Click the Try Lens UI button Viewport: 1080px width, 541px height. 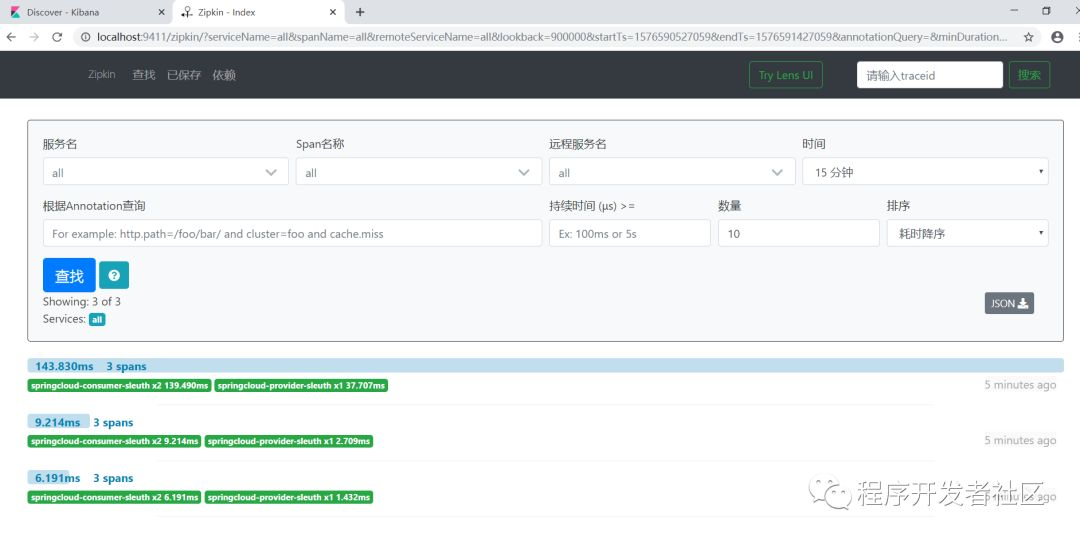coord(786,75)
